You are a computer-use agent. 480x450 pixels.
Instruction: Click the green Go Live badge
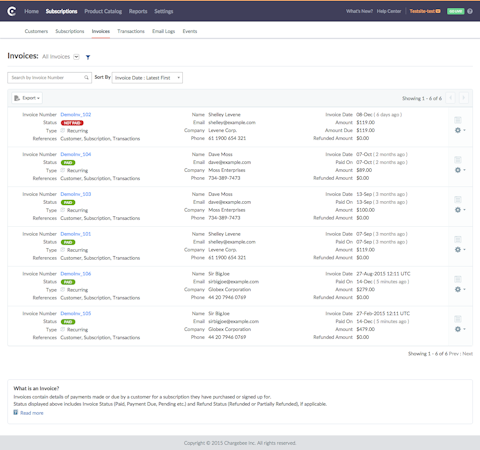(455, 11)
